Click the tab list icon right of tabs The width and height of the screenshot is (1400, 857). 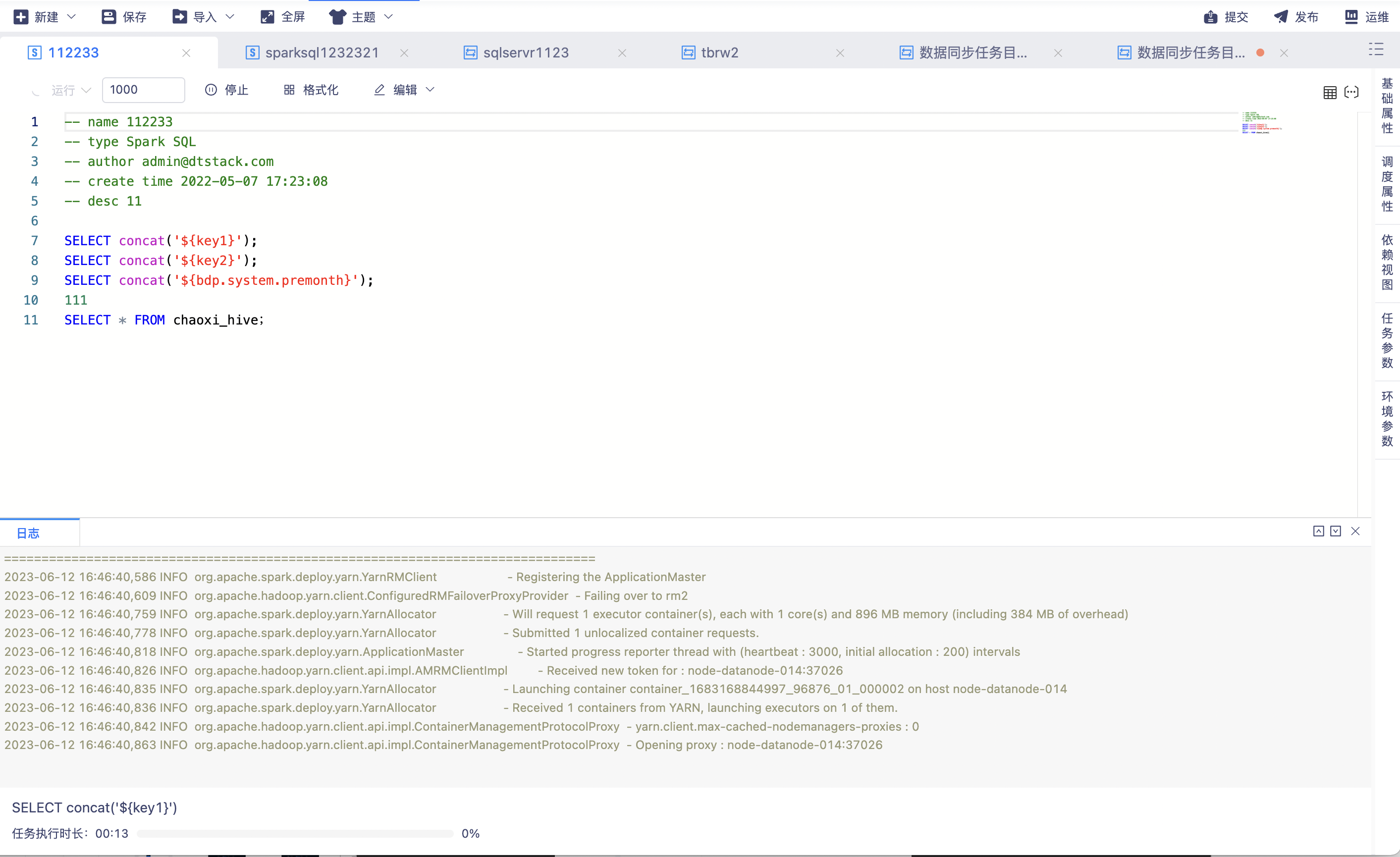1376,50
